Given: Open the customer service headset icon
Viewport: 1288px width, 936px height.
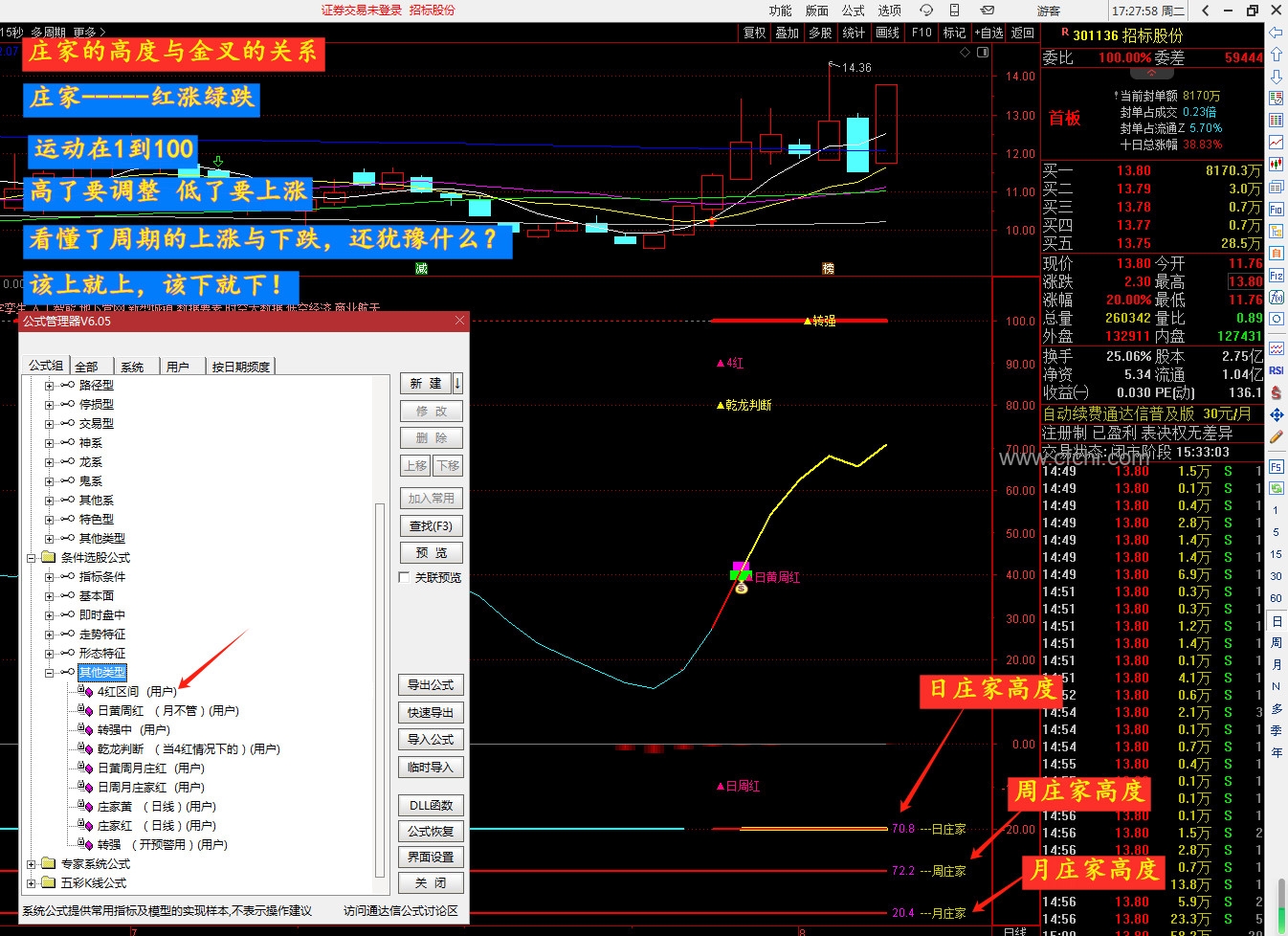Looking at the screenshot, I should tap(925, 11).
